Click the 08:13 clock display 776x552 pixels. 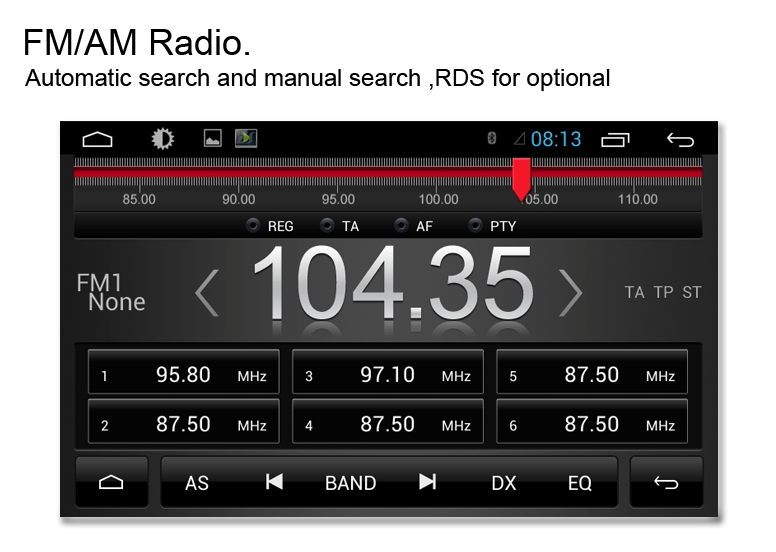point(556,140)
